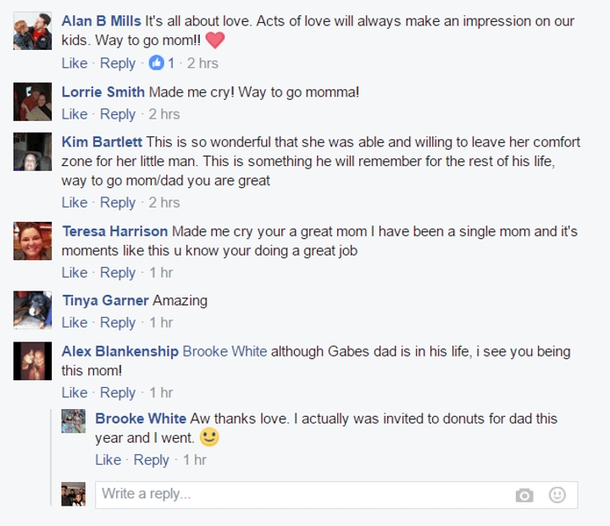
Task: Click the camera icon in reply box
Action: point(524,495)
